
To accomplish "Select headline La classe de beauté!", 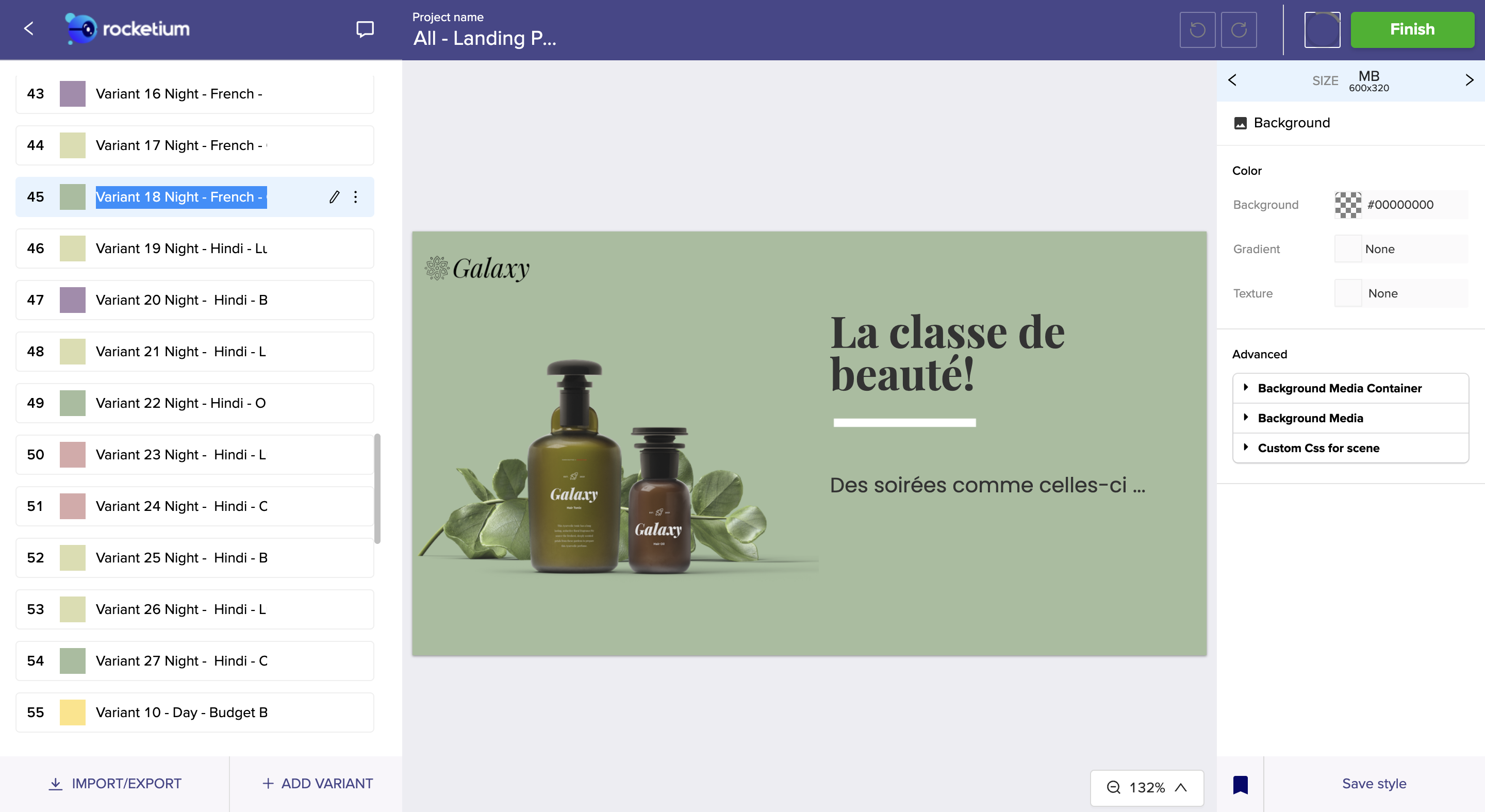I will pos(947,353).
